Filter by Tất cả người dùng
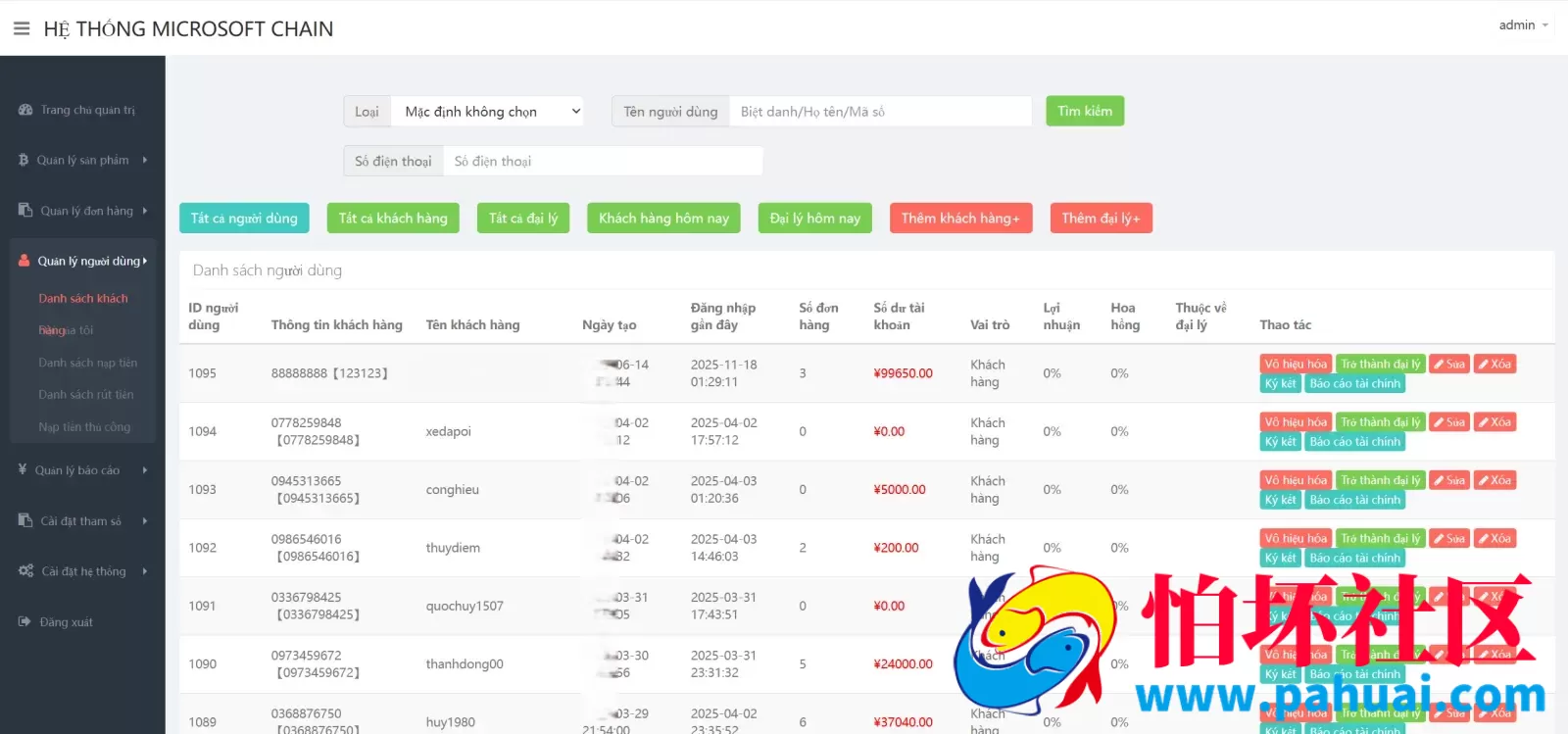 click(x=244, y=218)
